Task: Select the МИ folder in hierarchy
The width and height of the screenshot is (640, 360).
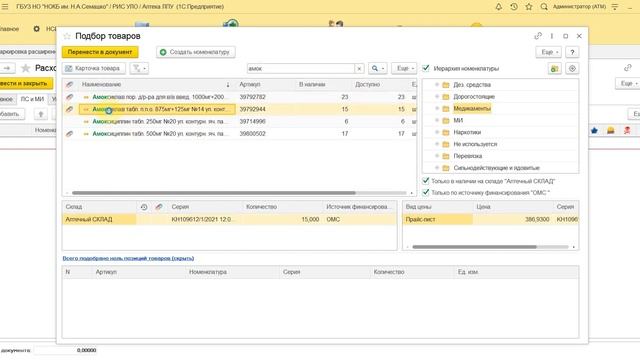Action: 458,120
